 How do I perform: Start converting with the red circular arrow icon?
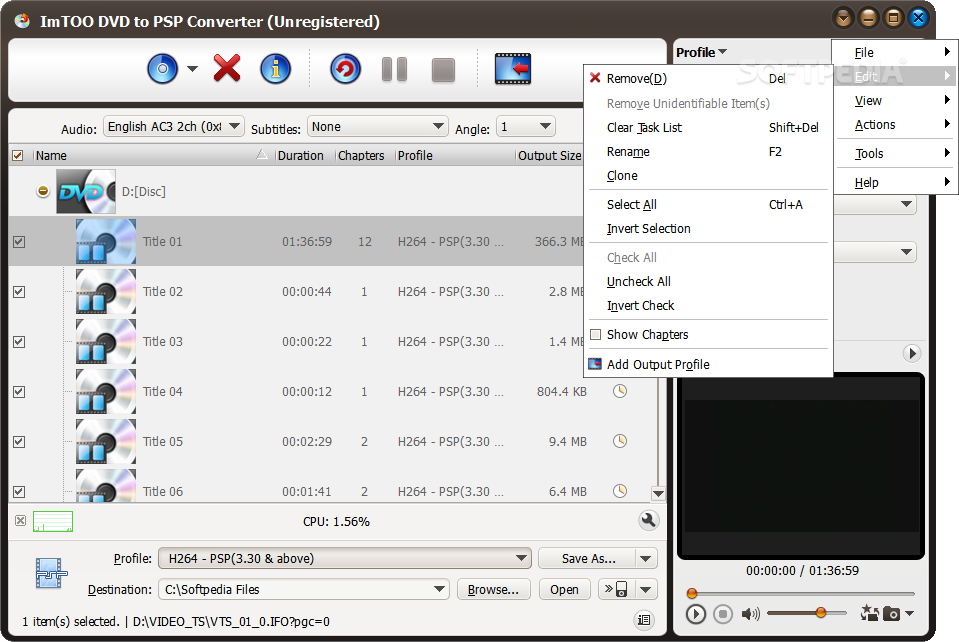click(x=346, y=68)
